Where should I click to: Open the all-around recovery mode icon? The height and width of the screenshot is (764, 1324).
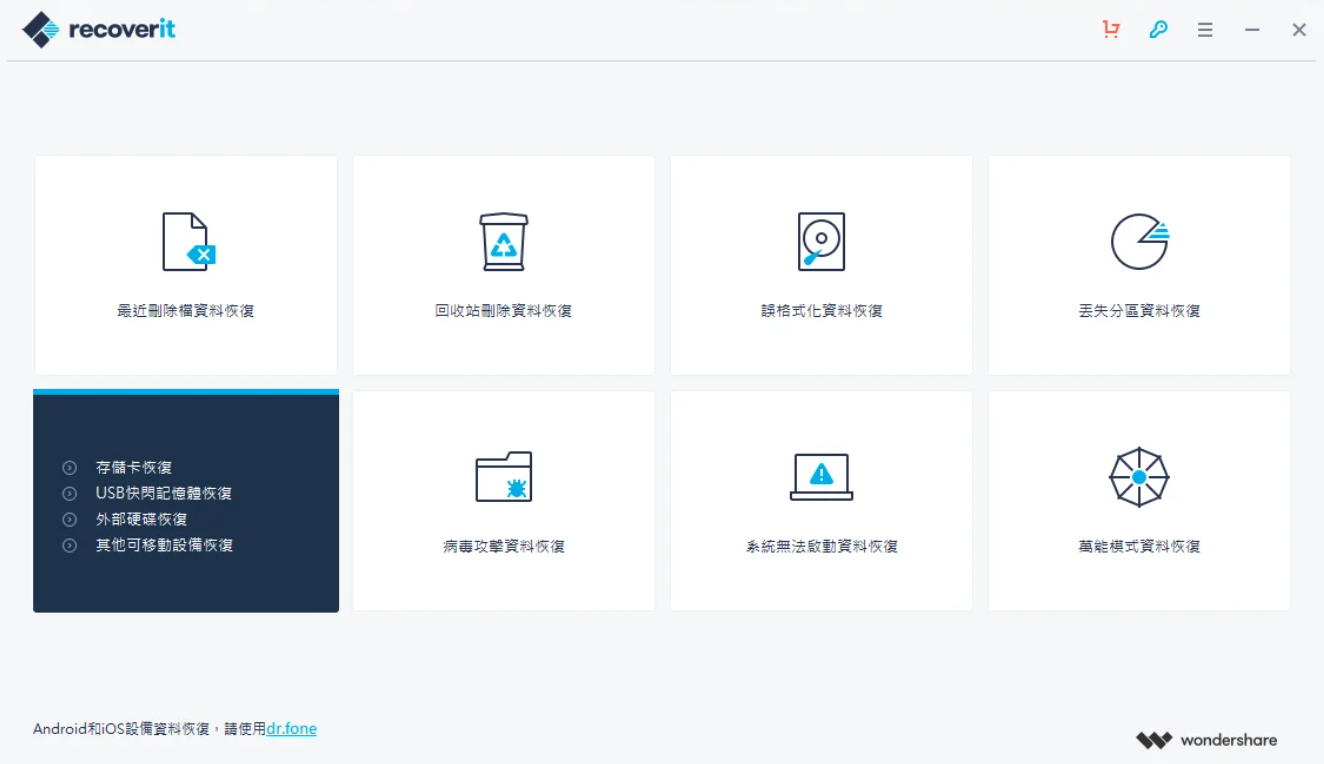tap(1138, 477)
